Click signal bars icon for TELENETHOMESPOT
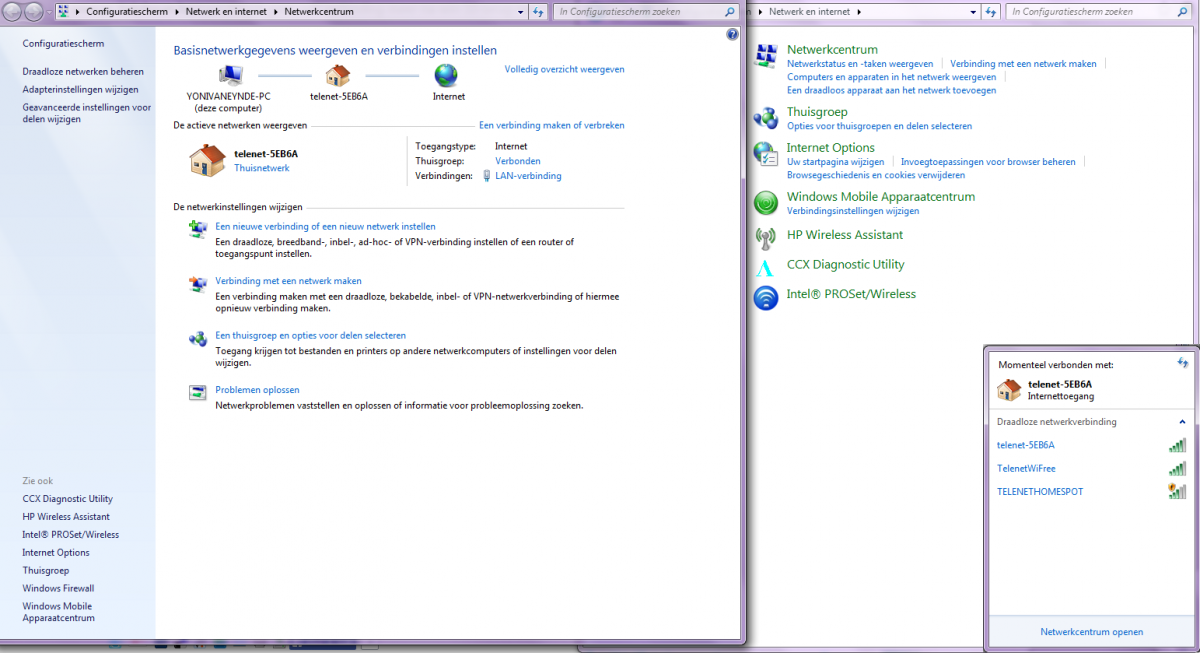This screenshot has height=653, width=1200. tap(1177, 491)
